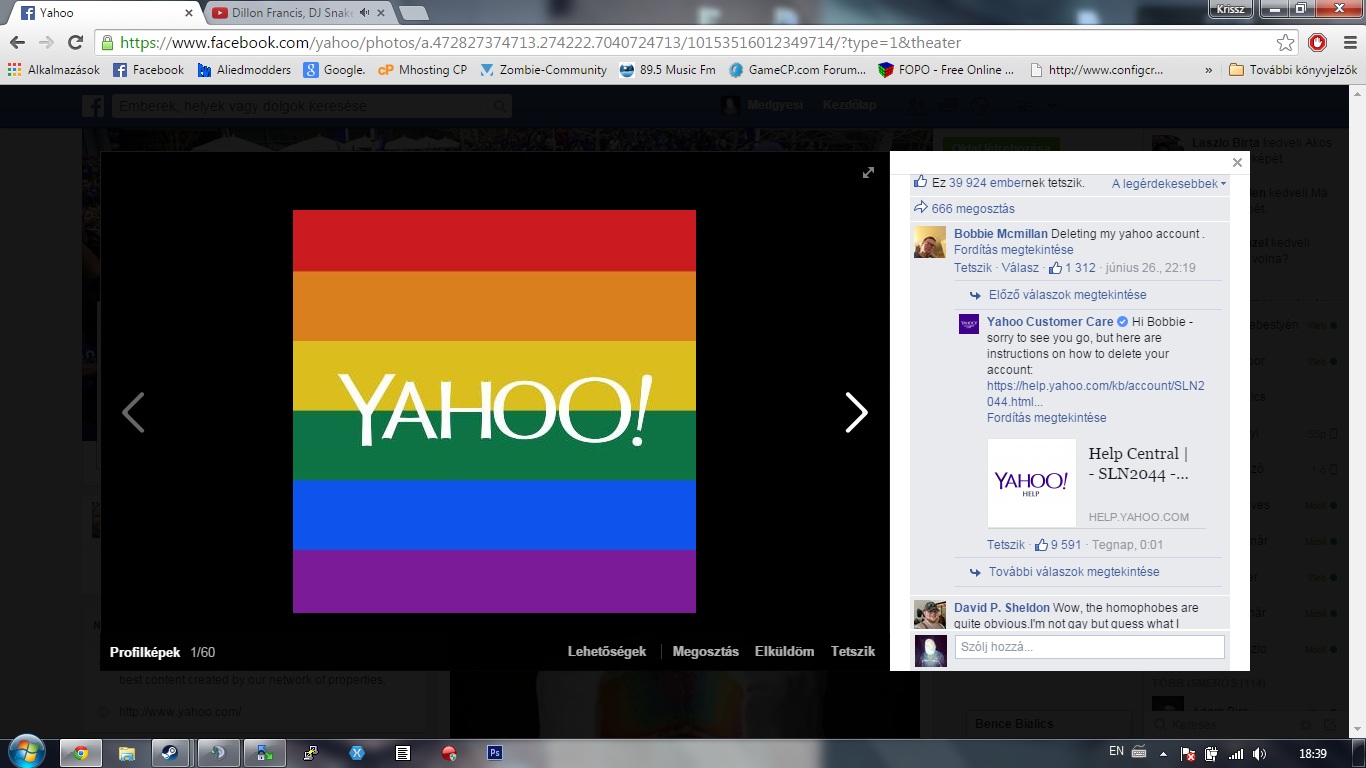Open the red Adblock extension icon
Image resolution: width=1366 pixels, height=768 pixels.
[x=1318, y=42]
